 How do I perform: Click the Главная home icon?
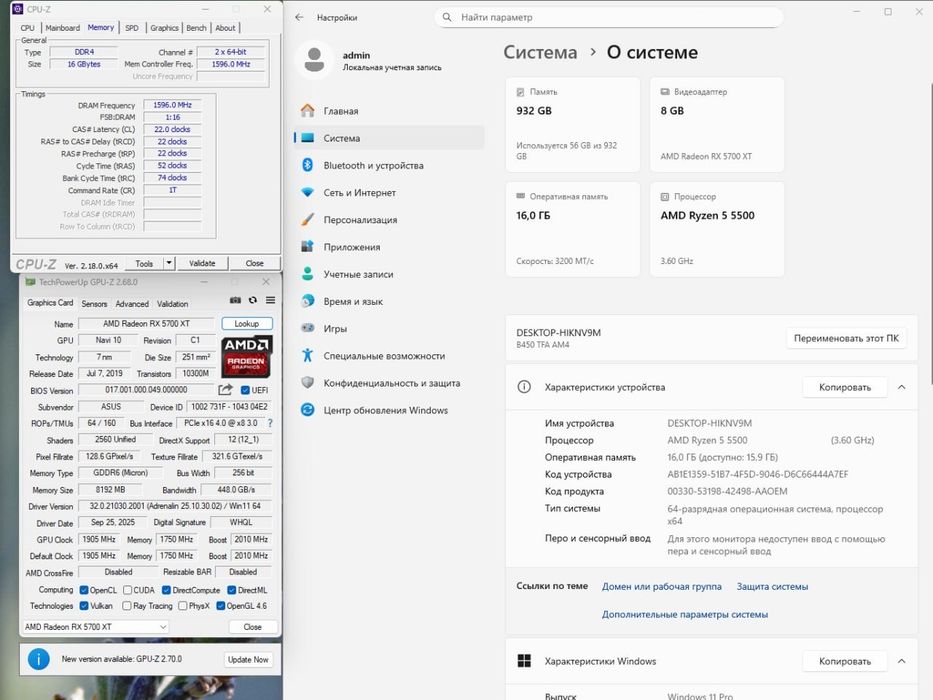pos(308,111)
